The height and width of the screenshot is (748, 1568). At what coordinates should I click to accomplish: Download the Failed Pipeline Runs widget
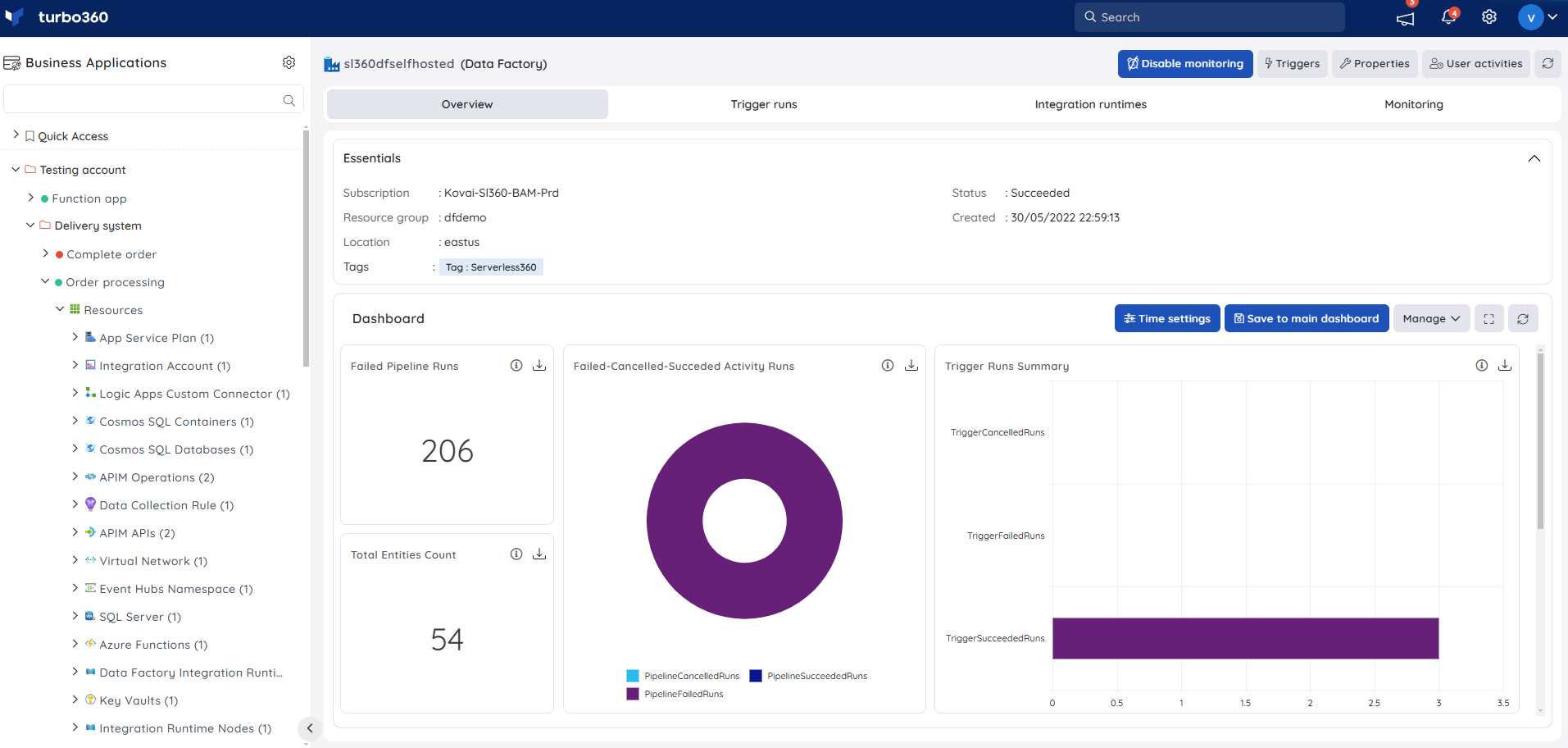click(x=539, y=366)
